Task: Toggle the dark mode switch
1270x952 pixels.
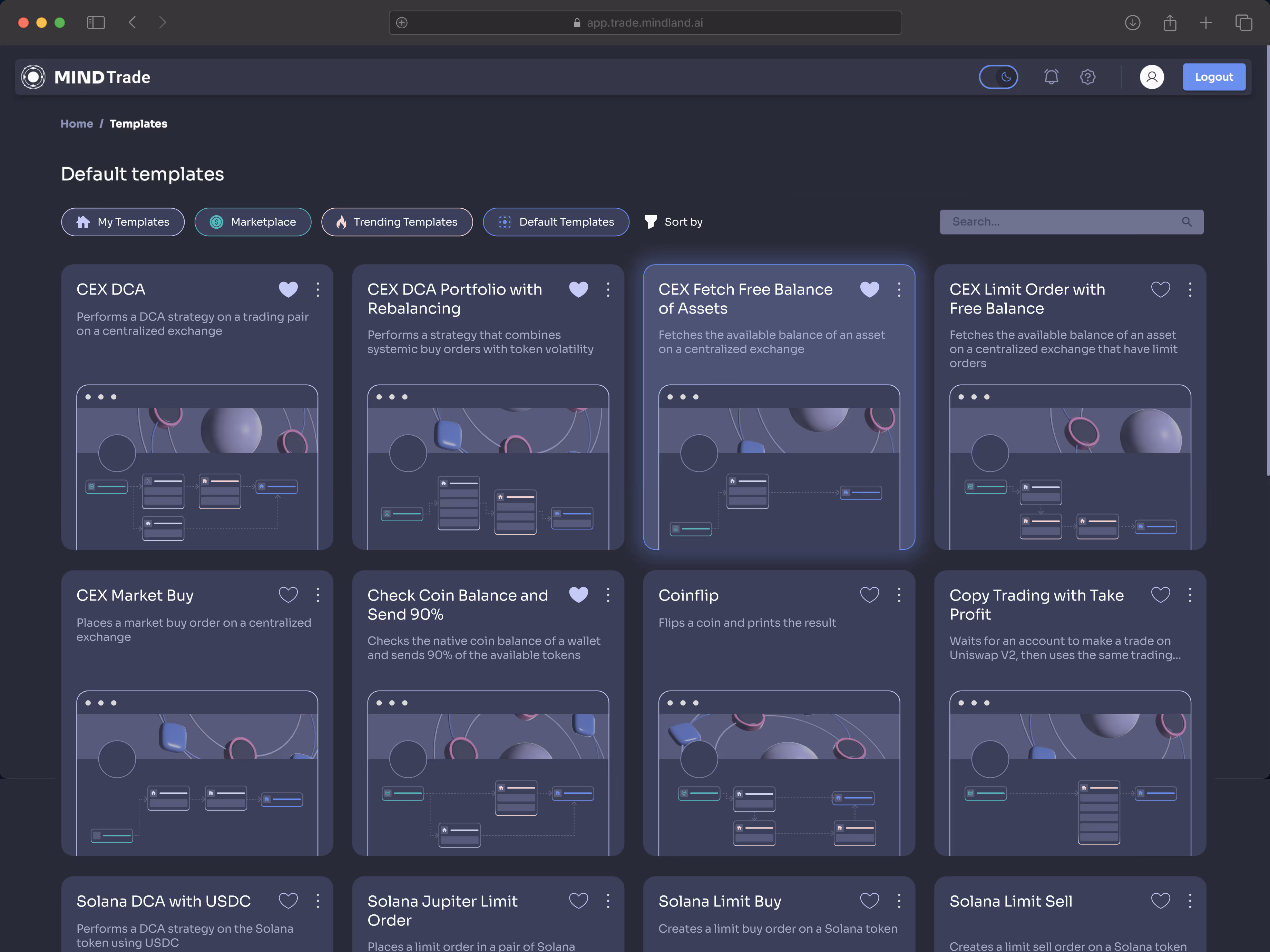Action: coord(998,77)
